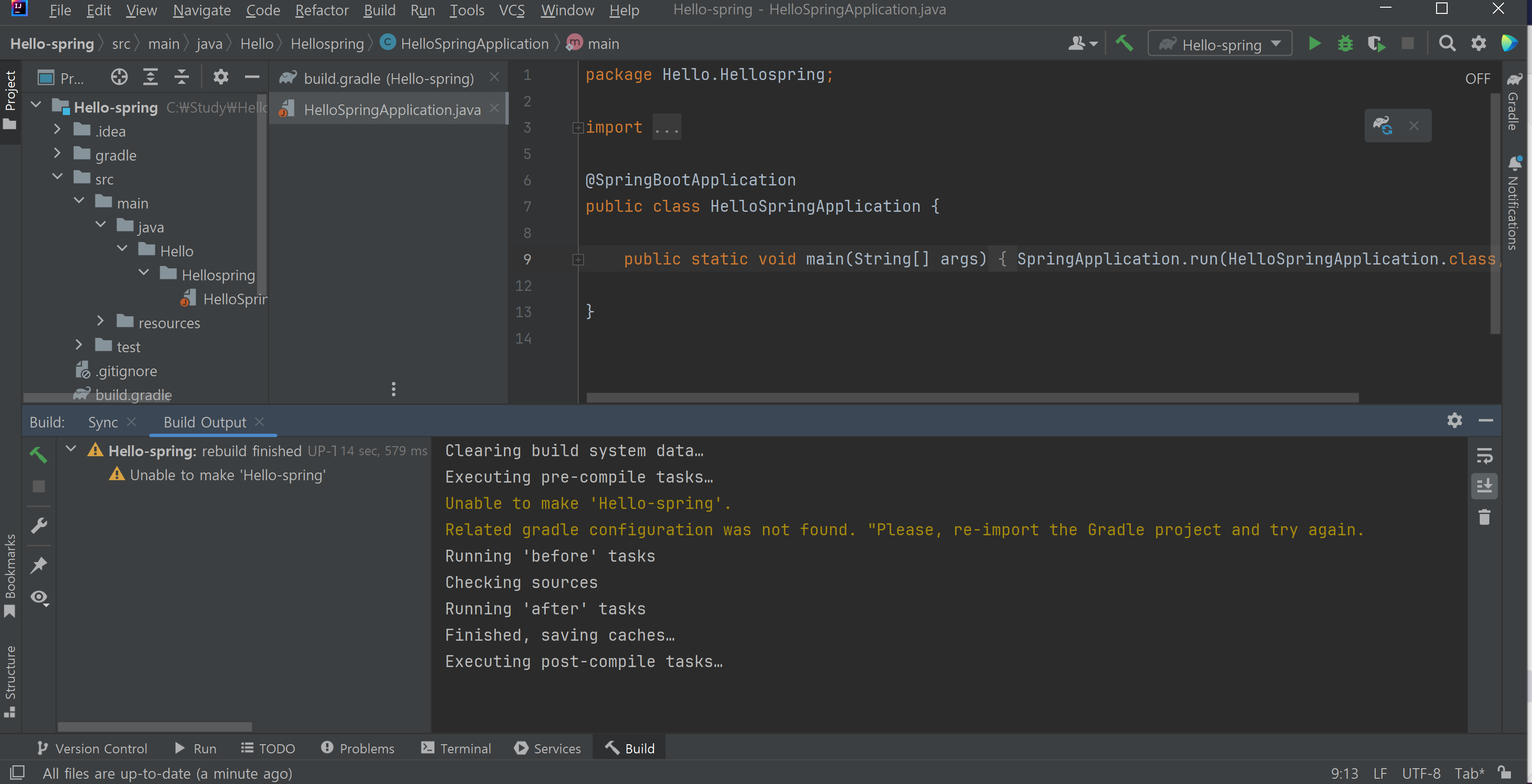This screenshot has height=784, width=1532.
Task: Select opened file locate target icon
Action: pyautogui.click(x=119, y=77)
